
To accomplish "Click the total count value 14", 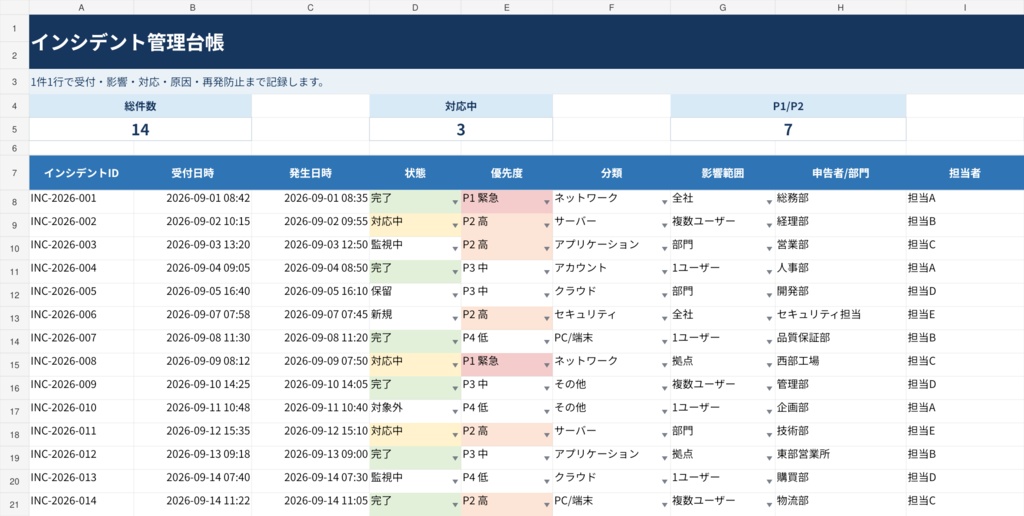I will [140, 129].
